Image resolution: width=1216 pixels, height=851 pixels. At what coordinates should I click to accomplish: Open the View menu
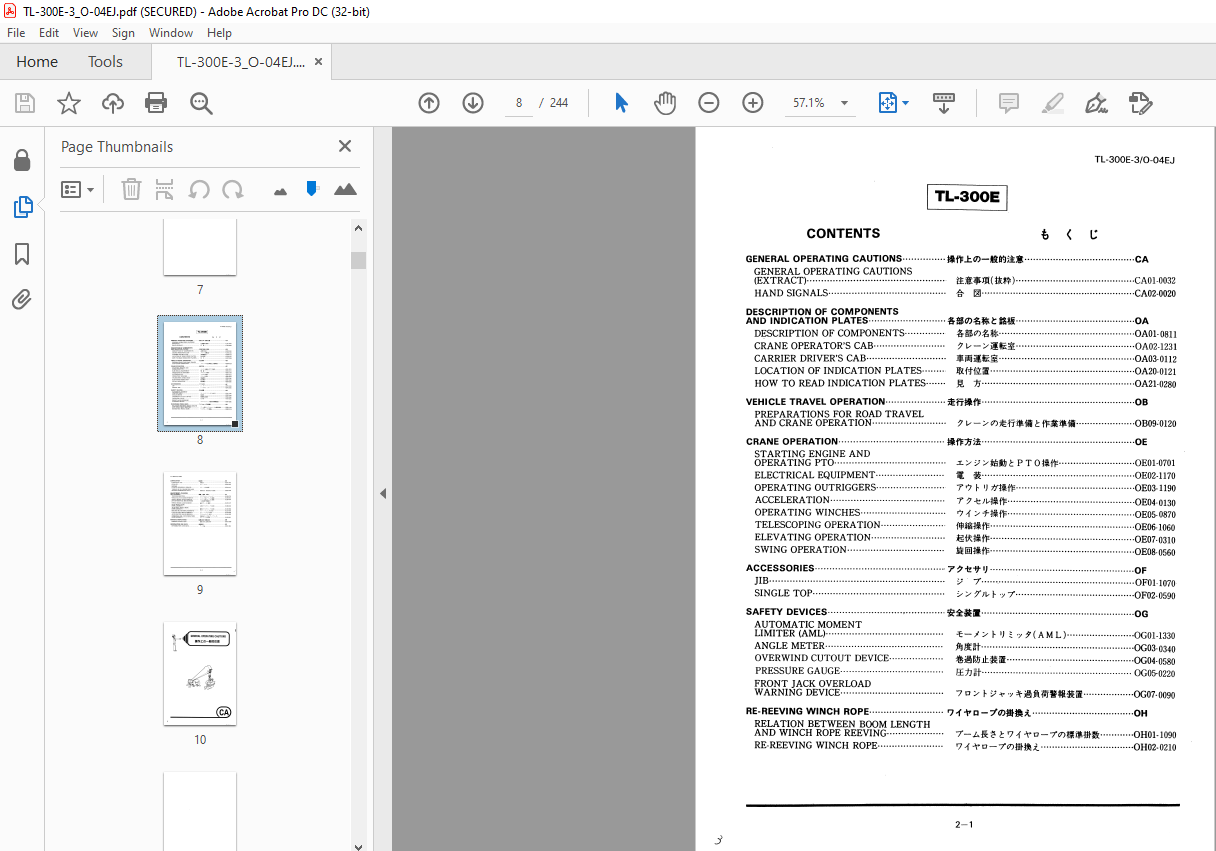(x=86, y=33)
